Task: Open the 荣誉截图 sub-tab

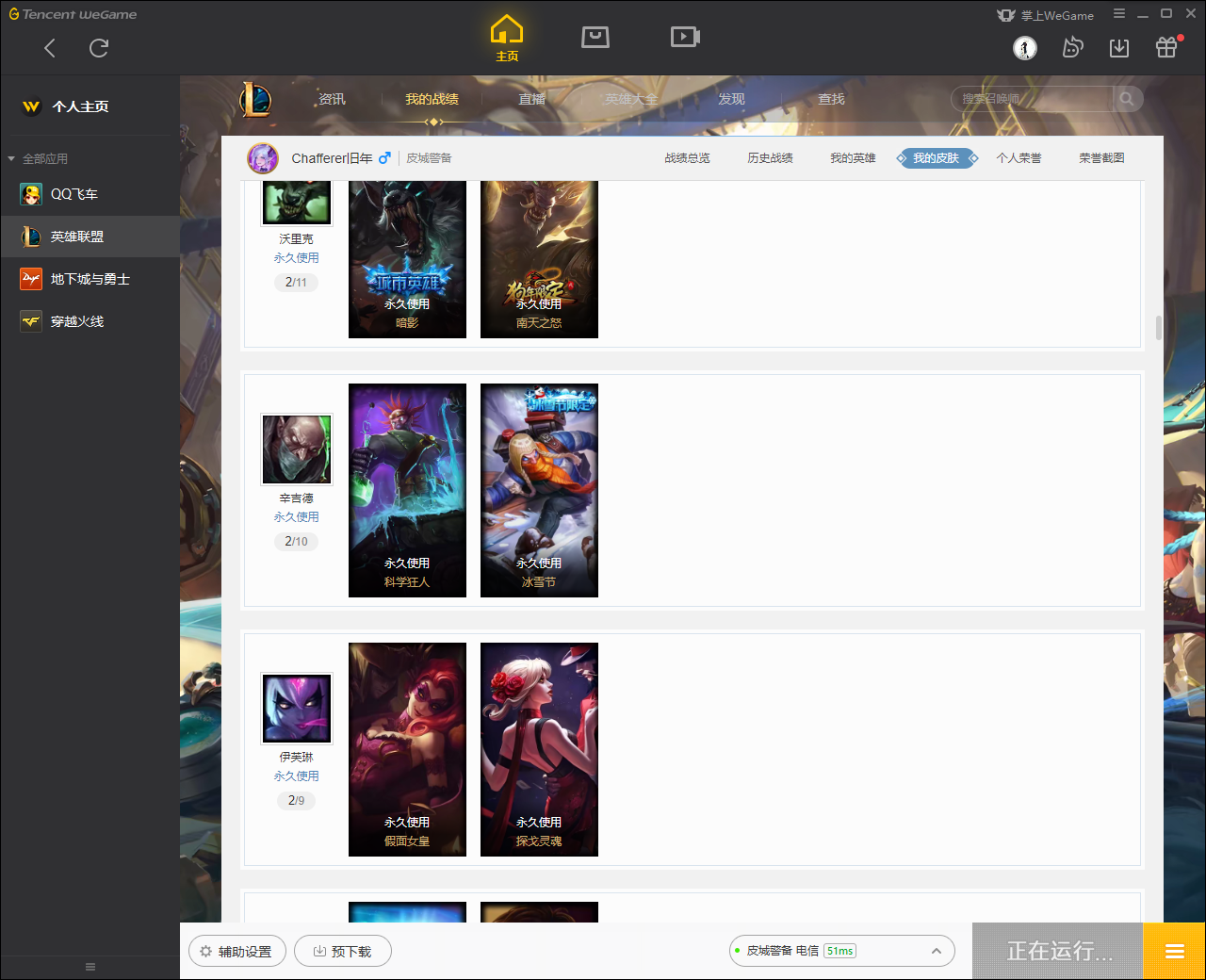Action: [1101, 158]
